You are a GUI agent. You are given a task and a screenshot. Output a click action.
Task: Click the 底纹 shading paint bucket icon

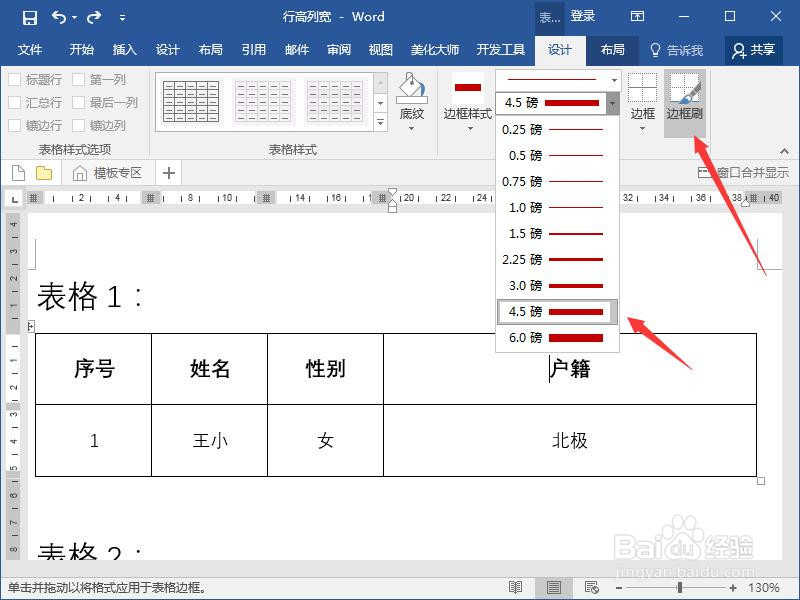point(411,88)
